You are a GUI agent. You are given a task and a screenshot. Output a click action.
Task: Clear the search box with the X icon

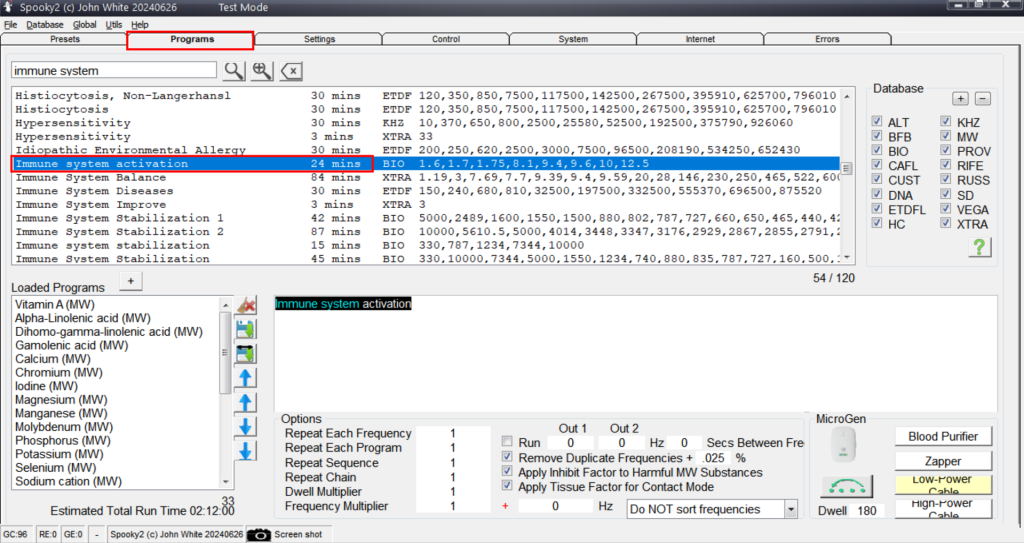tap(291, 70)
